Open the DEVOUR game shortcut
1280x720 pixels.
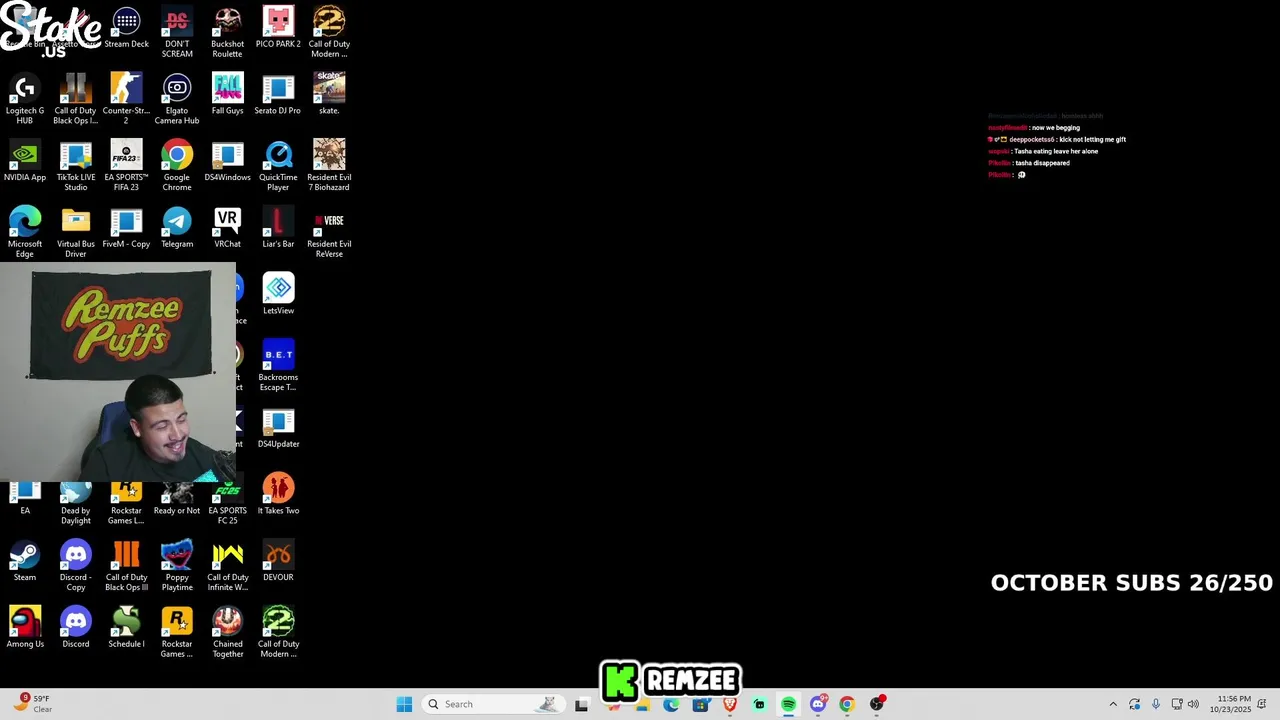click(x=278, y=562)
